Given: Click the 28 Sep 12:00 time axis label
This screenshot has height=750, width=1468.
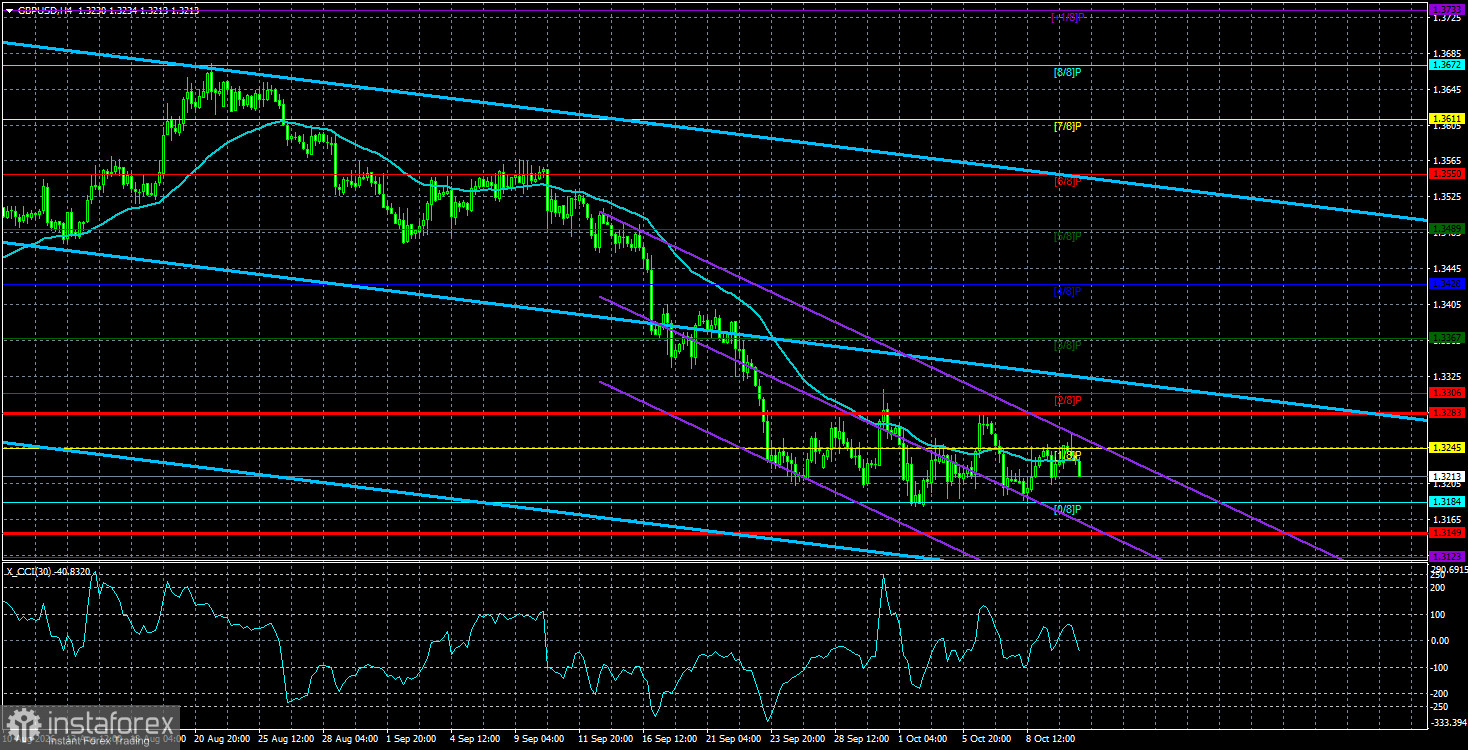Looking at the screenshot, I should (x=862, y=739).
